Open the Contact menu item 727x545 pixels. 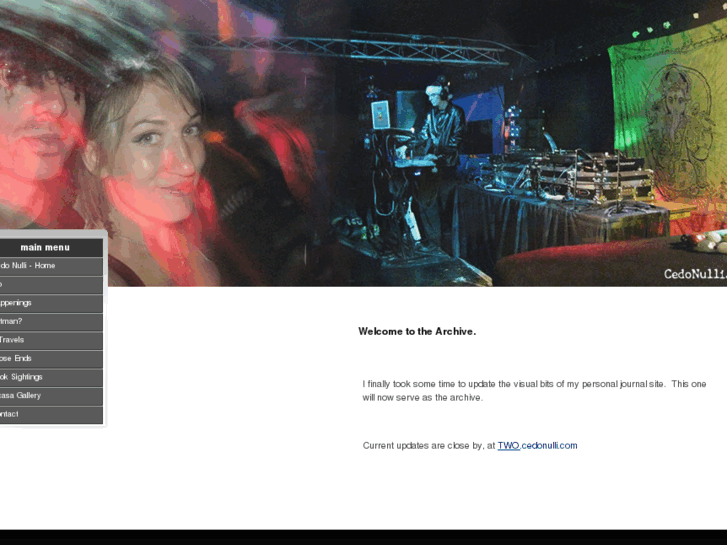pos(51,415)
